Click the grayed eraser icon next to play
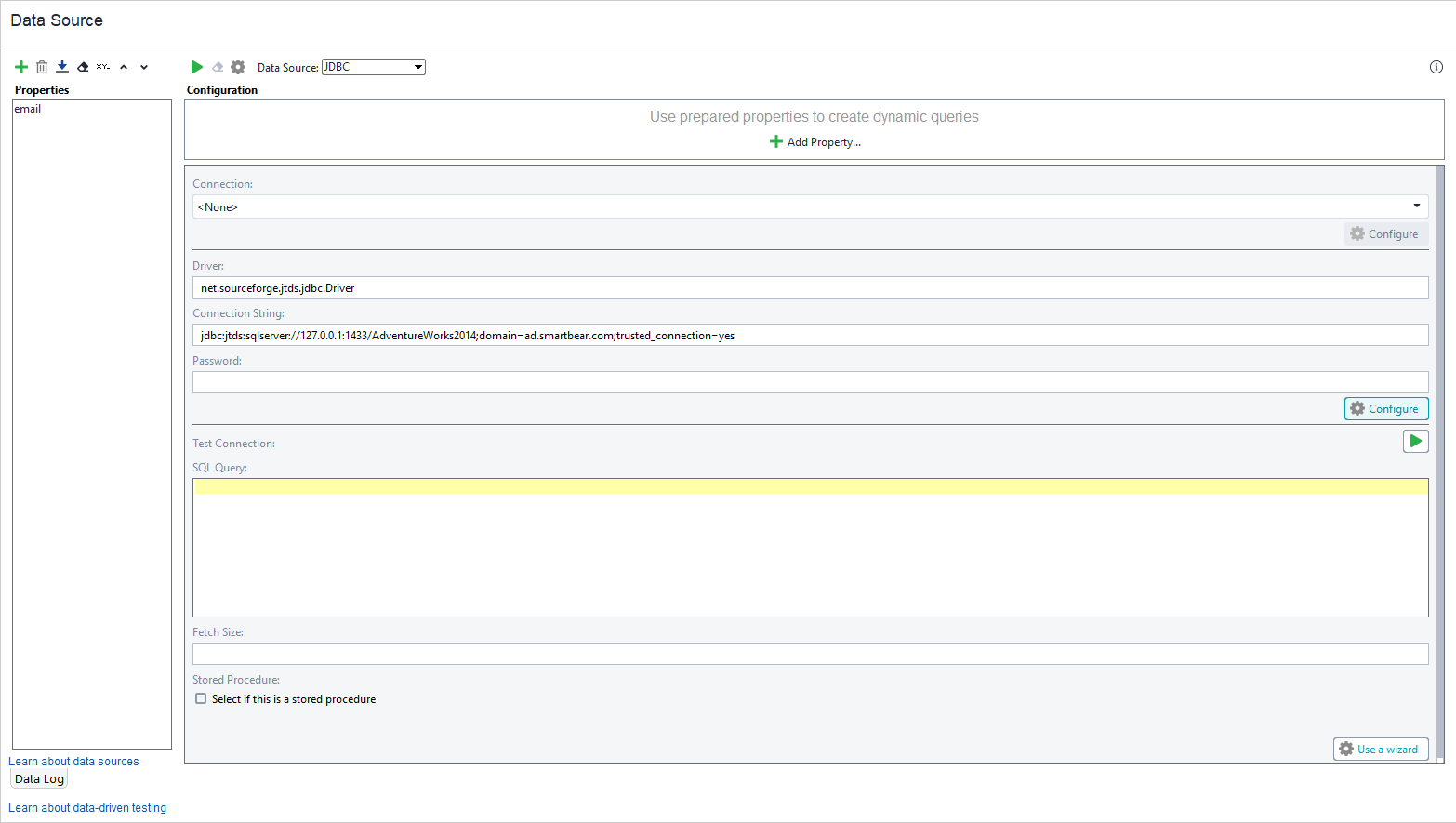The height and width of the screenshot is (823, 1456). (217, 66)
